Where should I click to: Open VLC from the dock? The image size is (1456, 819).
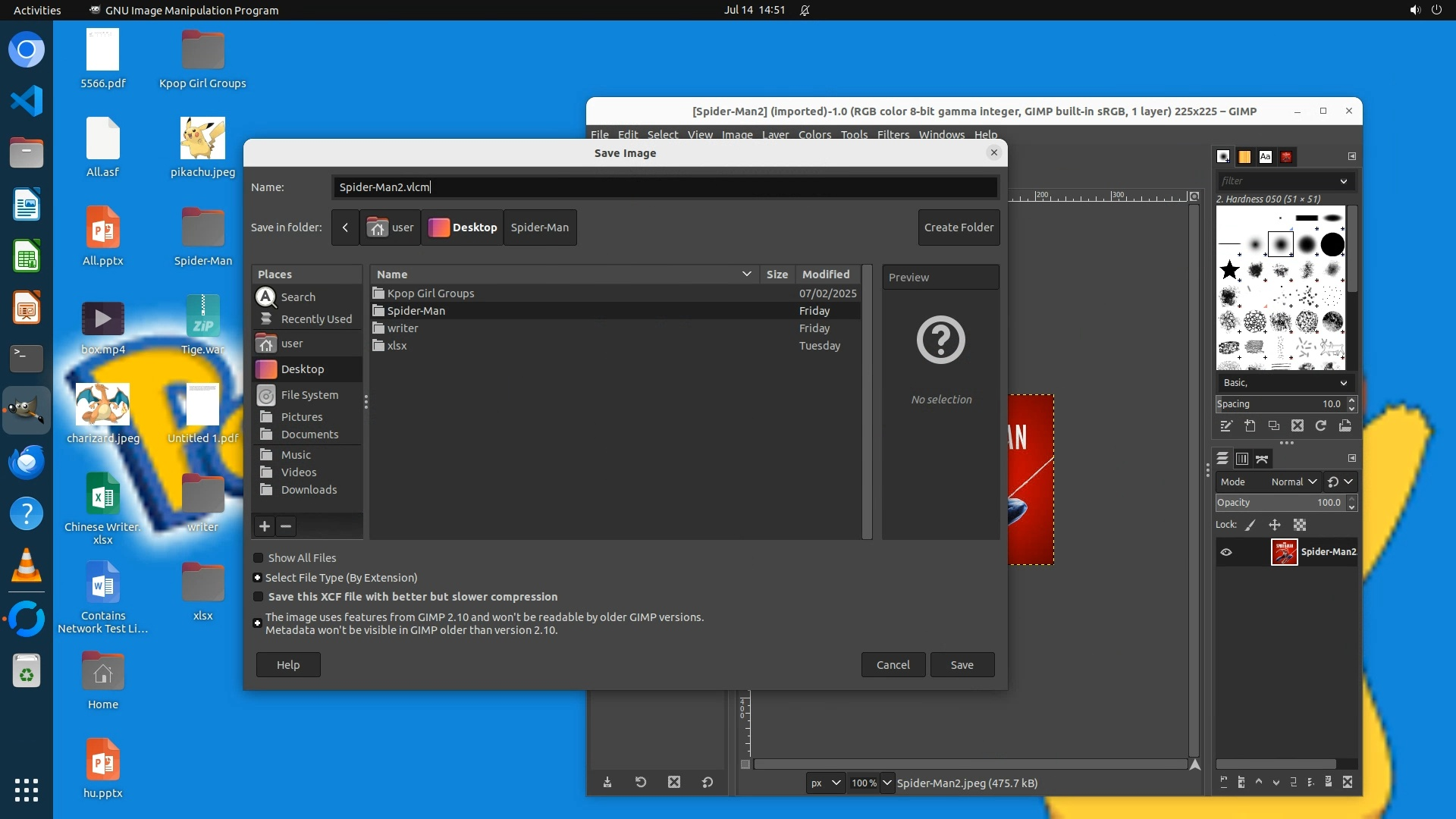coord(27,566)
